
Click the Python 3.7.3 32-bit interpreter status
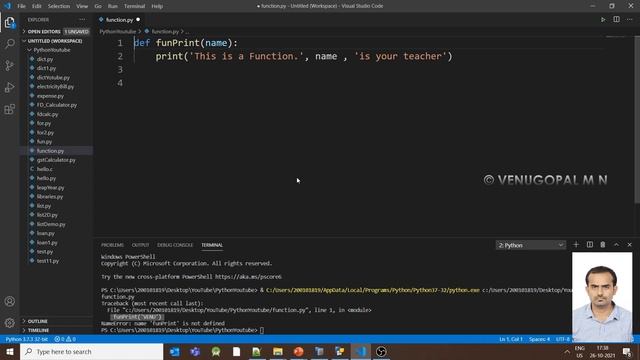click(27, 339)
